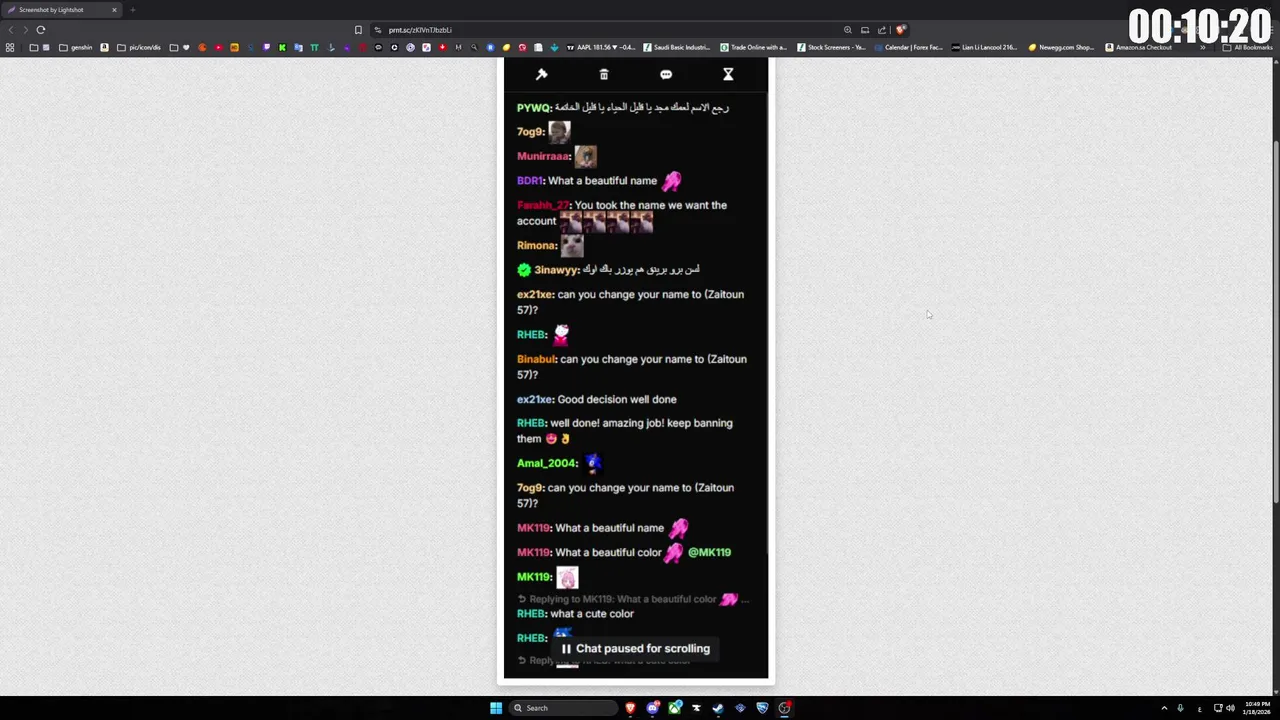Click the Munirraaa username in chat
The height and width of the screenshot is (720, 1280).
click(544, 156)
